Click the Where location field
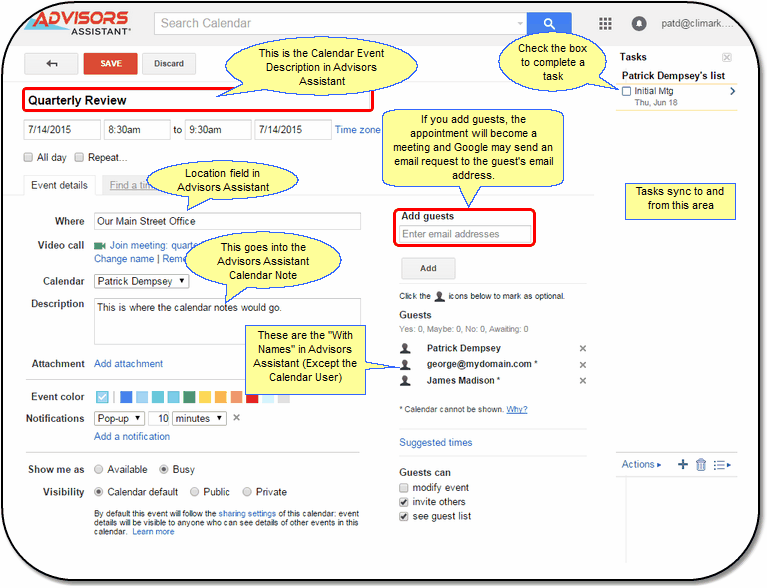The width and height of the screenshot is (767, 588). tap(227, 221)
